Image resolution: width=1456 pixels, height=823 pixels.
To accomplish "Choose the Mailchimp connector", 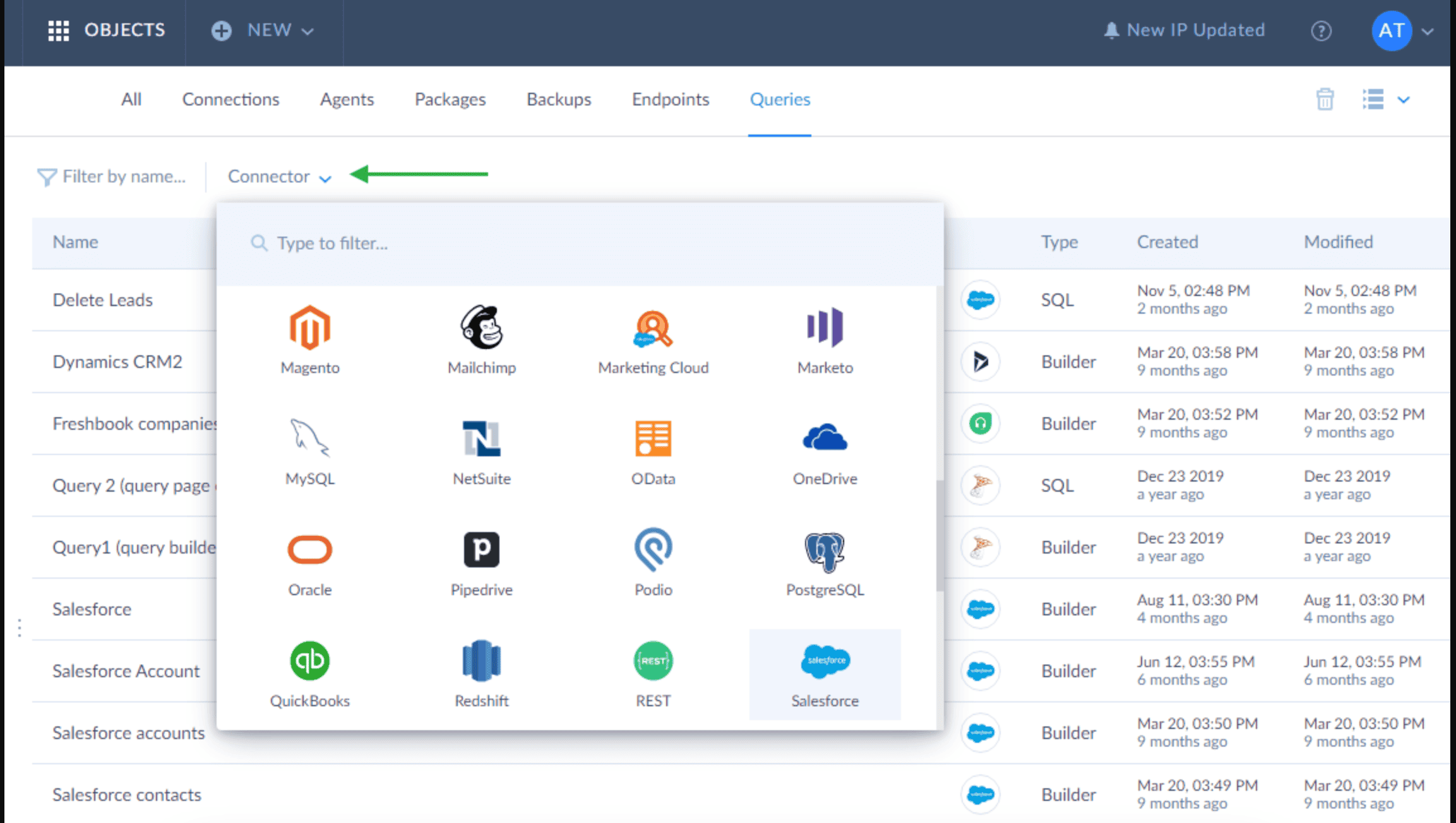I will point(481,328).
